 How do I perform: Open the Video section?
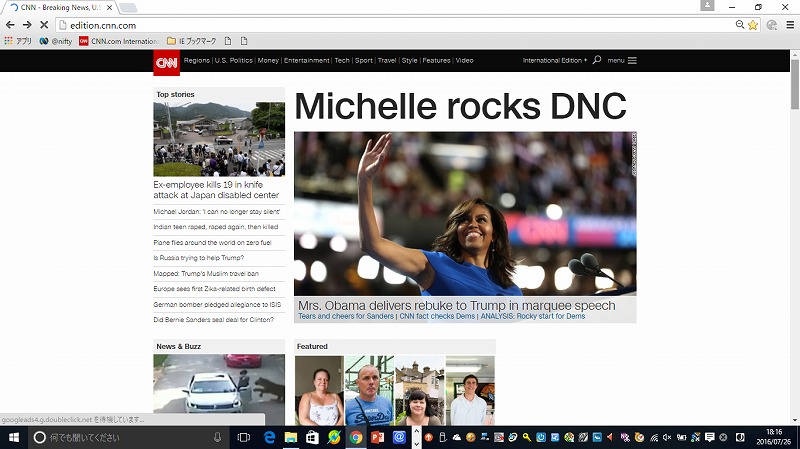coord(464,60)
